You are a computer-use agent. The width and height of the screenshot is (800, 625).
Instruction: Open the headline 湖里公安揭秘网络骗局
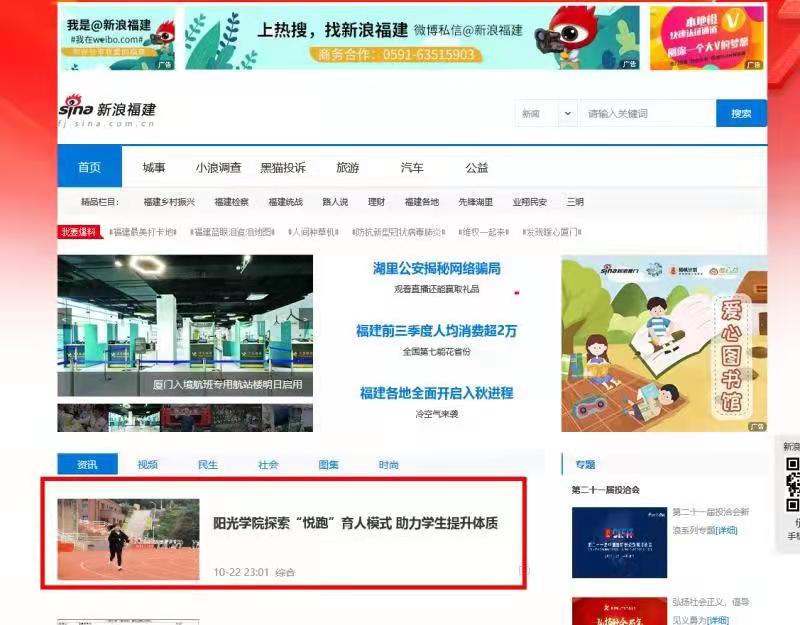(437, 268)
